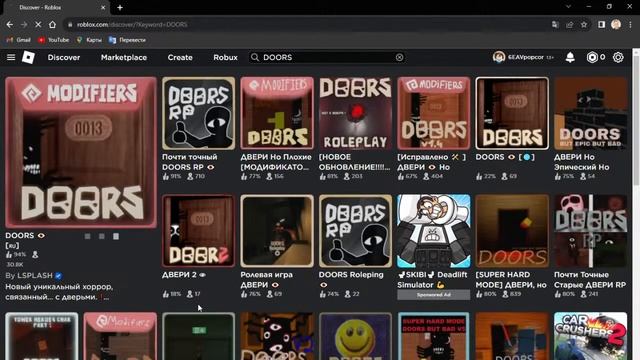Click the DOORS search field
The image size is (640, 360).
[327, 58]
